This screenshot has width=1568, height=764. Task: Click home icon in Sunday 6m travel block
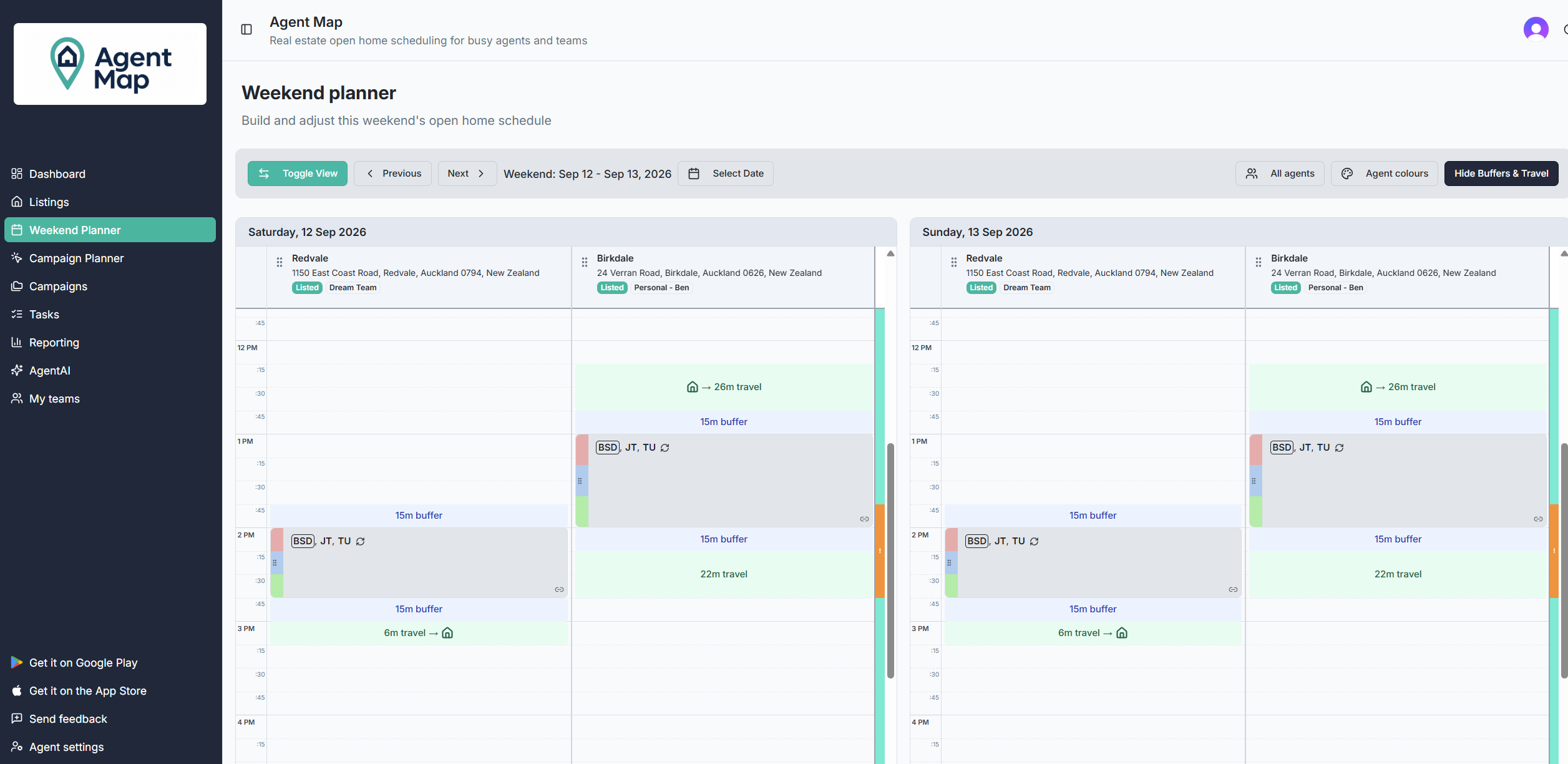(1122, 633)
